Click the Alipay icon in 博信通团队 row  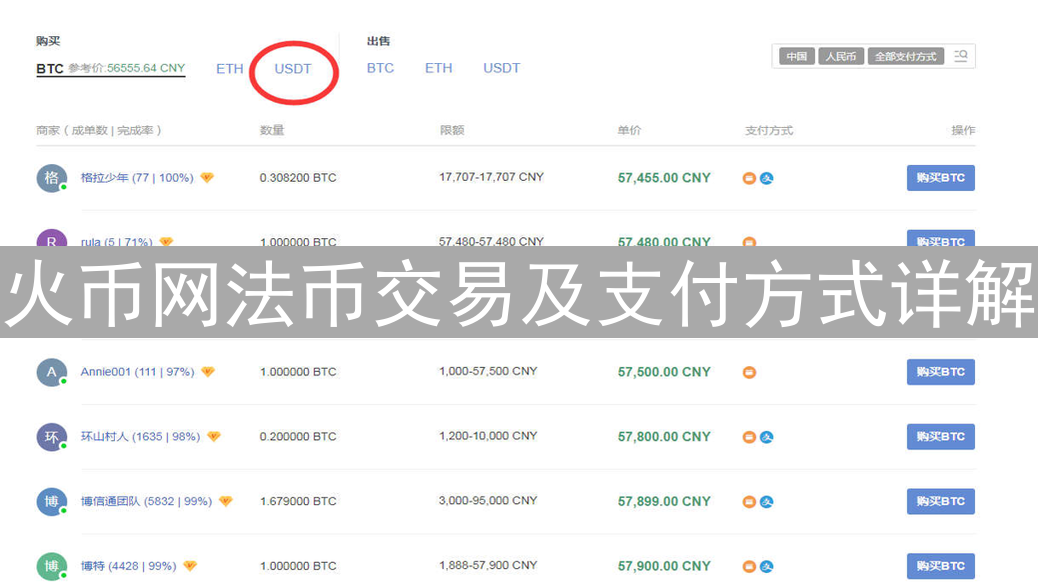pos(767,502)
